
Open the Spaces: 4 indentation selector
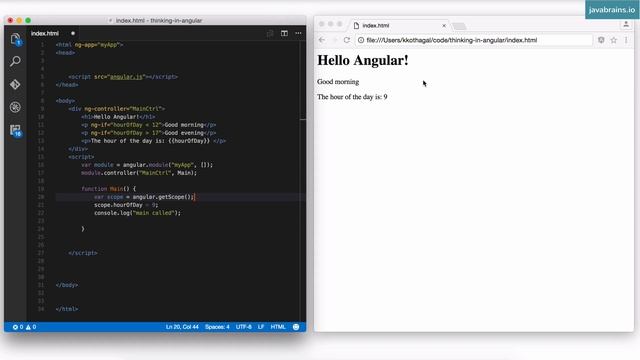(x=217, y=327)
